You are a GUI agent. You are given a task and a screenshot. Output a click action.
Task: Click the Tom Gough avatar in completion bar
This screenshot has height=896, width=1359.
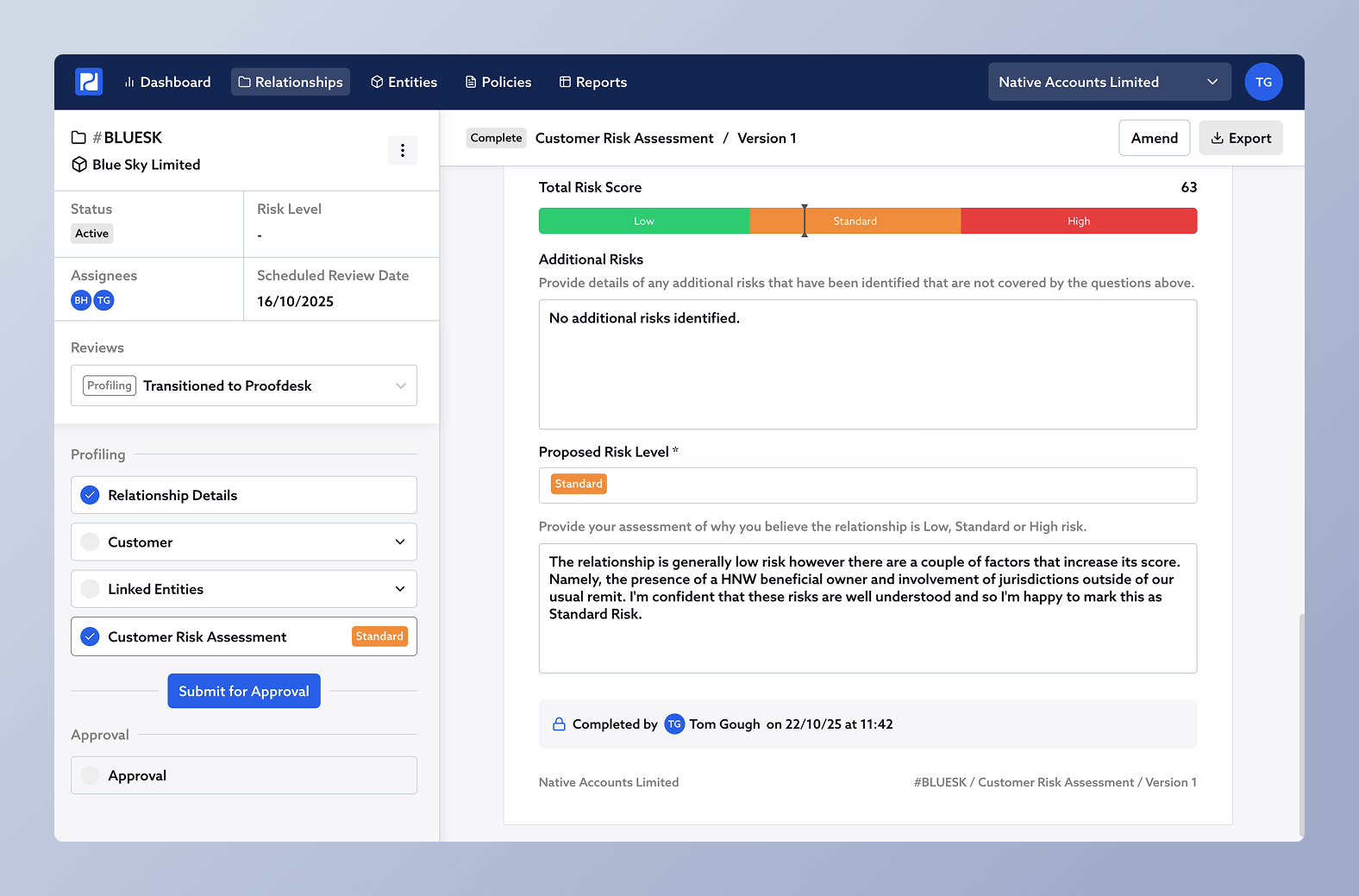[674, 724]
